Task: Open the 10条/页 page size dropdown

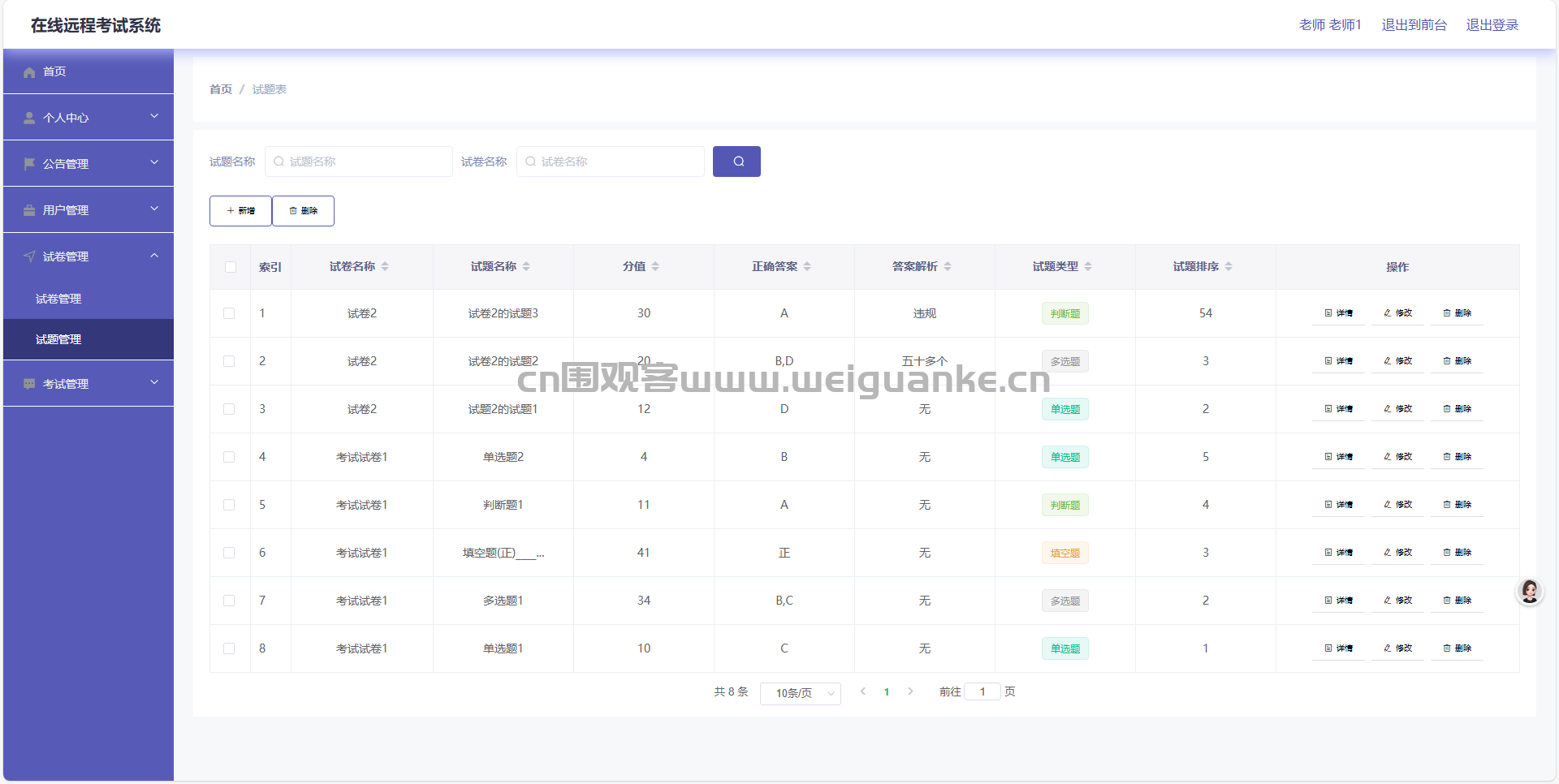Action: pos(801,693)
